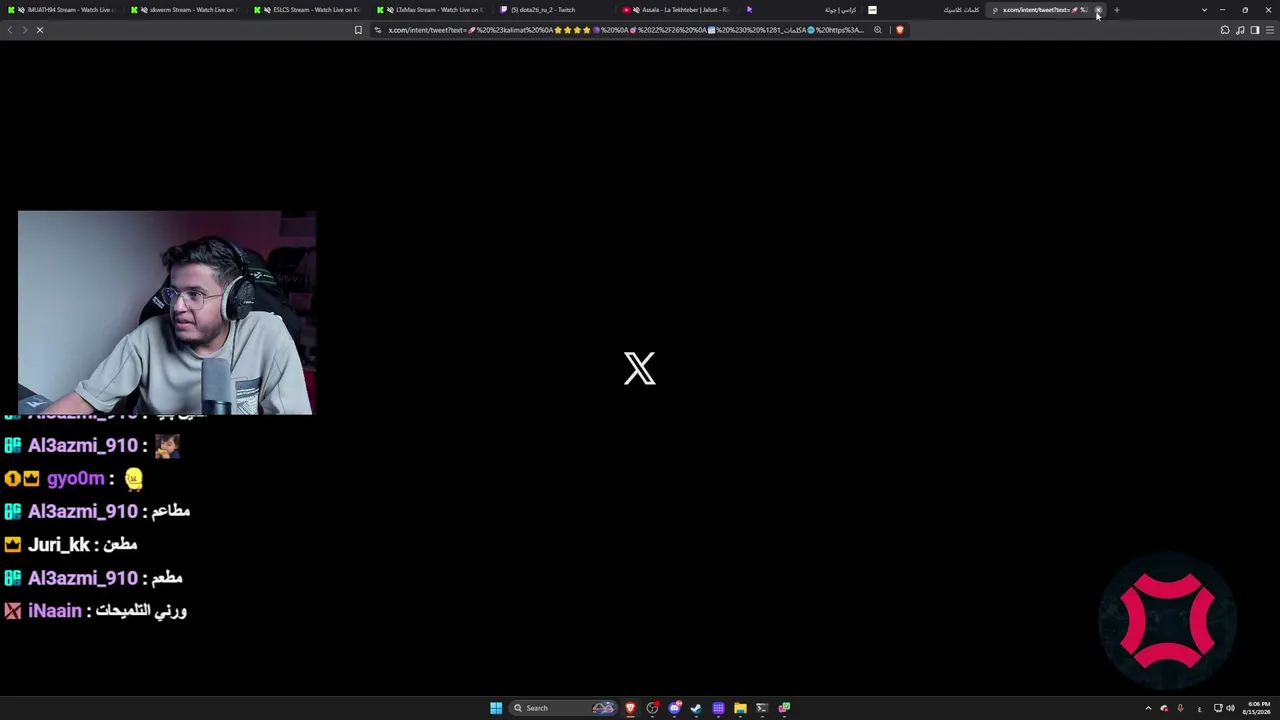1280x720 pixels.
Task: Open OBS Studio from the taskbar
Action: point(652,708)
